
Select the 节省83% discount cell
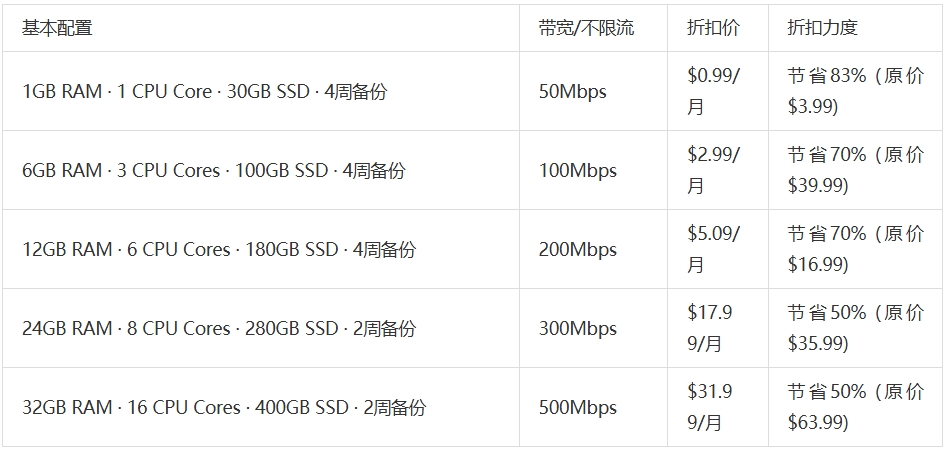pyautogui.click(x=855, y=91)
